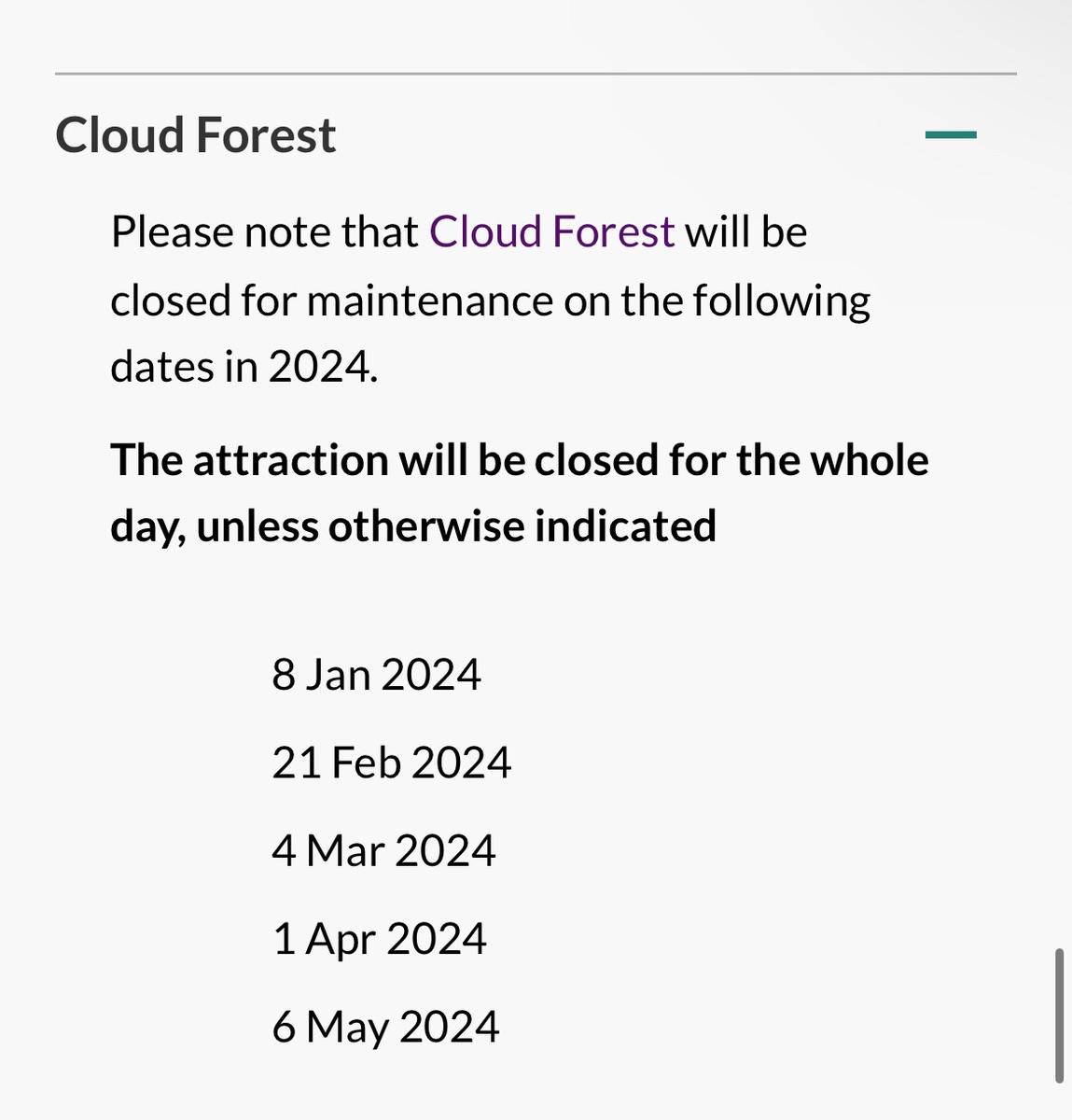Image resolution: width=1072 pixels, height=1120 pixels.
Task: Click the Cloud Forest accordion heading
Action: [x=196, y=135]
